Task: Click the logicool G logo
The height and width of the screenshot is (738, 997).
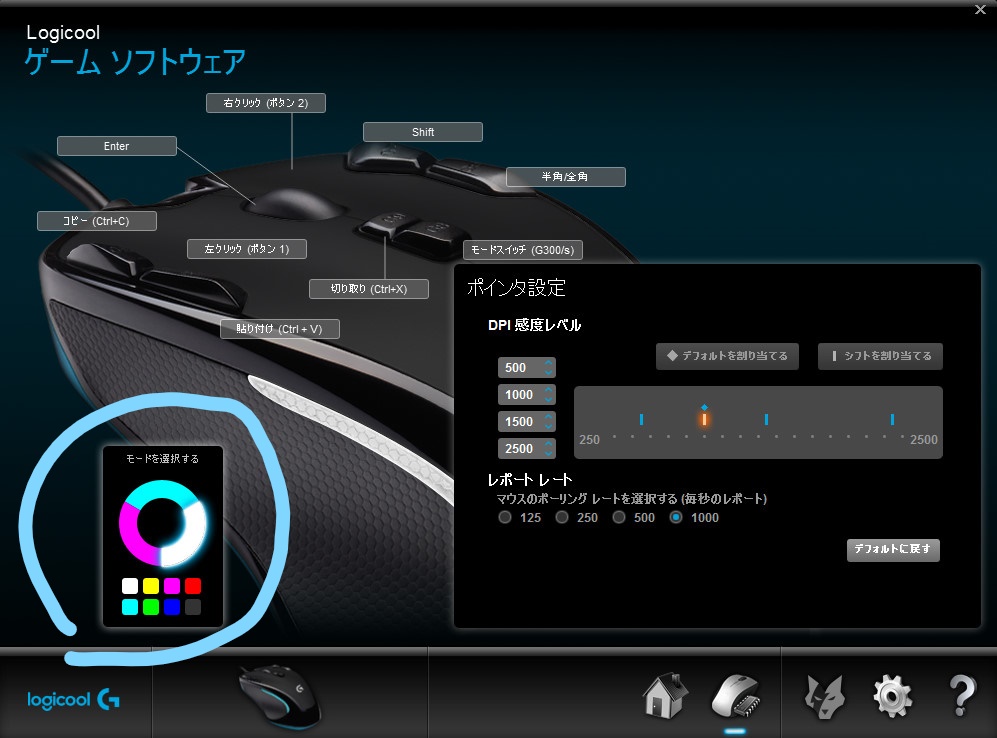Action: coord(73,700)
